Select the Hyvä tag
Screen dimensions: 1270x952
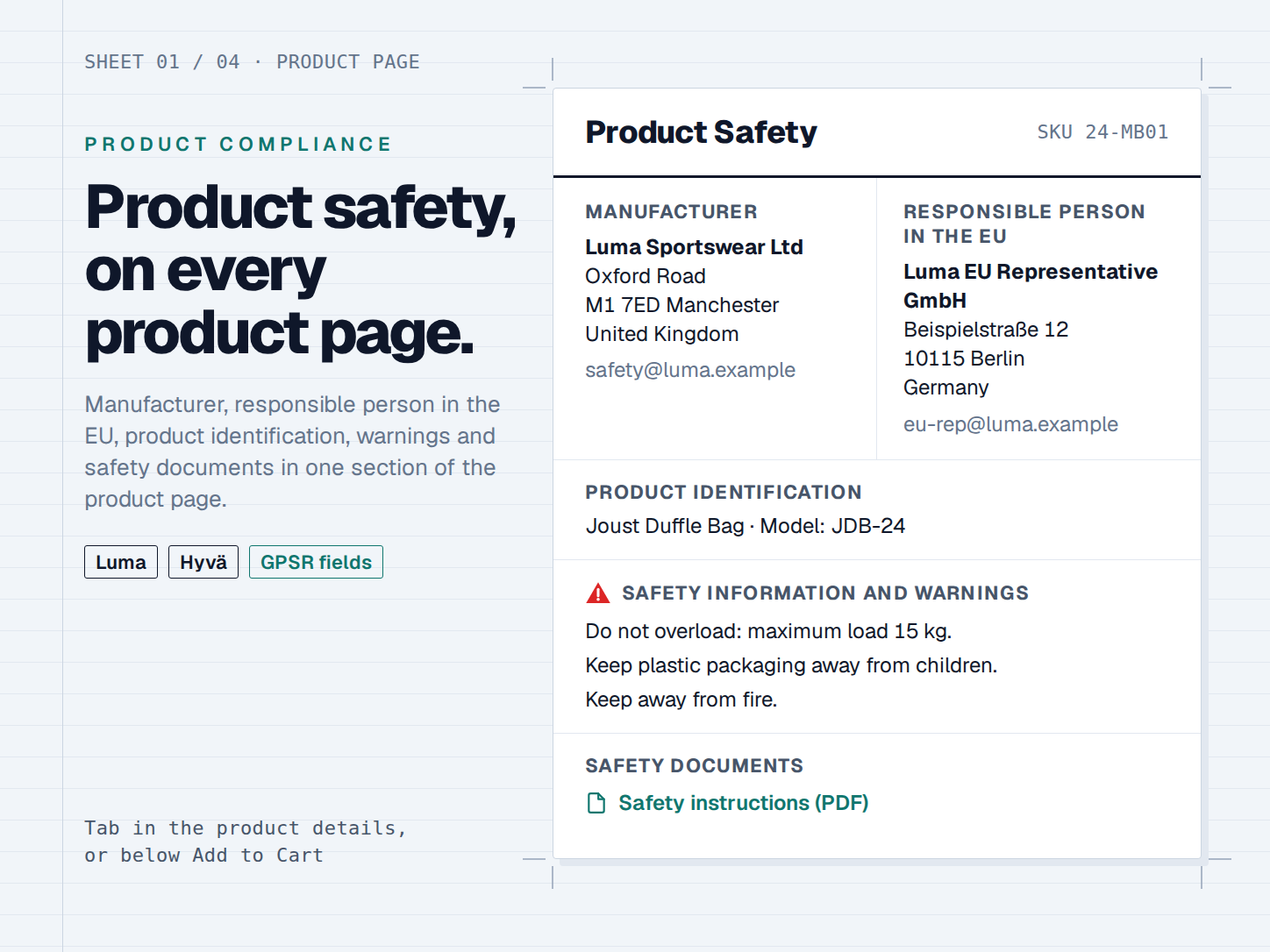[x=203, y=562]
